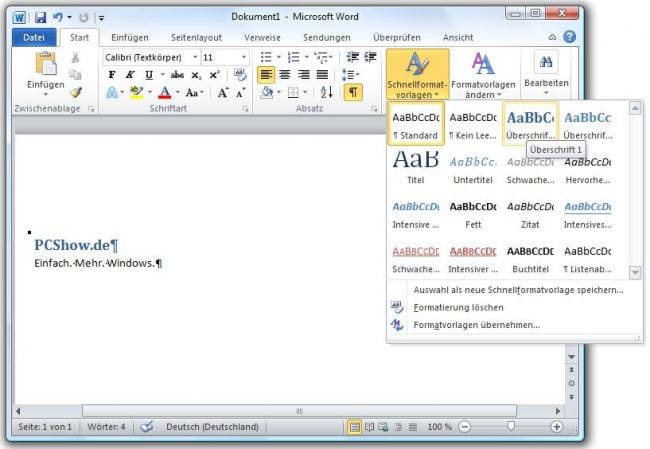Click the Copy icon in Zwischenablage
650x449 pixels.
(x=75, y=75)
